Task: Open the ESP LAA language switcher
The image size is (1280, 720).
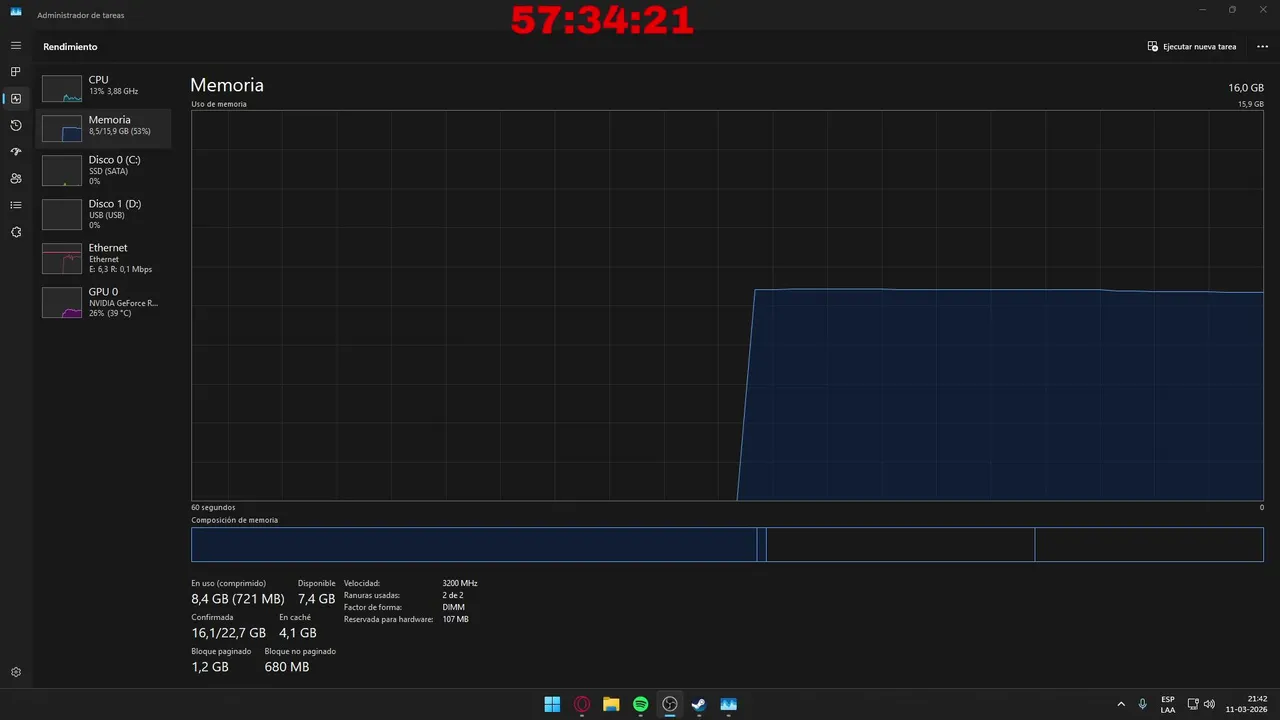Action: 1168,704
